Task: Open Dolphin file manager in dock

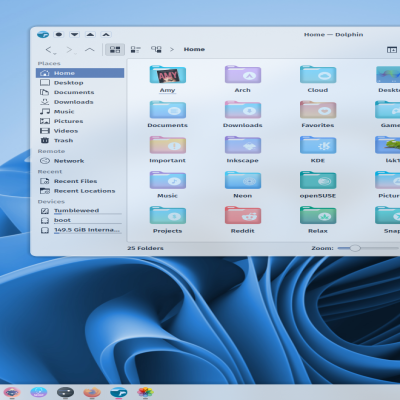Action: tap(119, 392)
